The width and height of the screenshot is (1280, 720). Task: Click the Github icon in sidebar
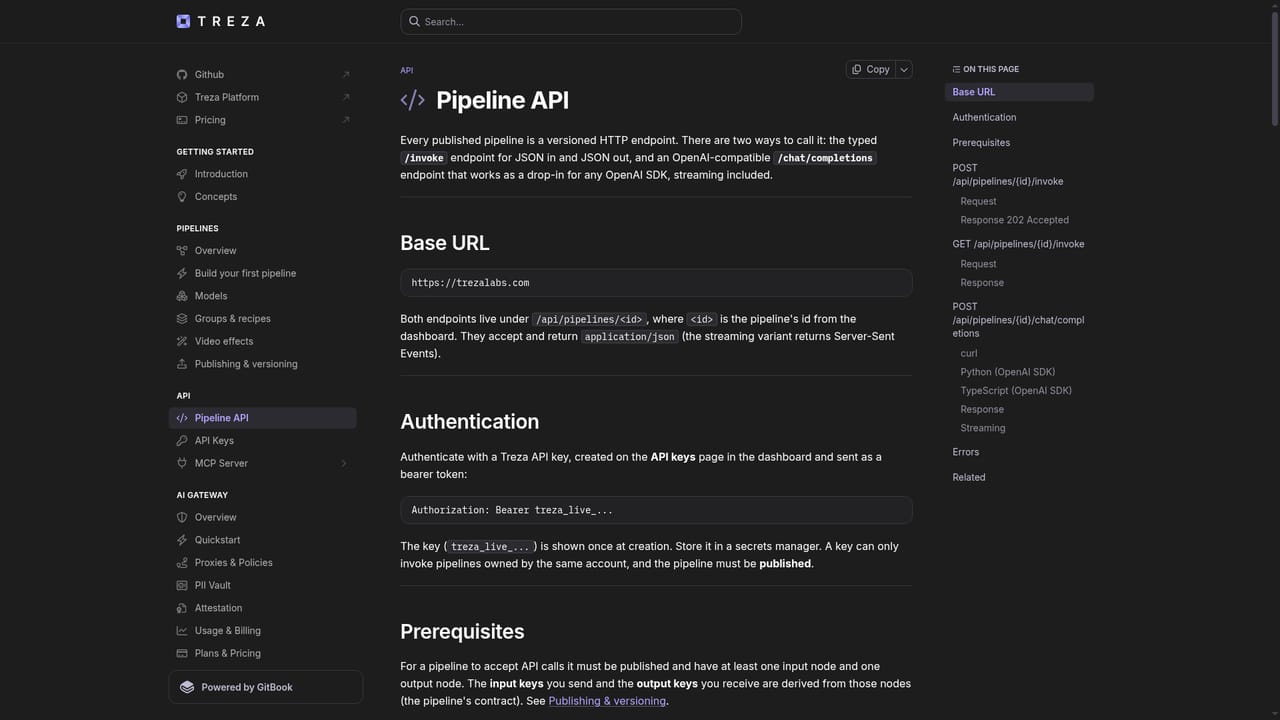point(182,75)
